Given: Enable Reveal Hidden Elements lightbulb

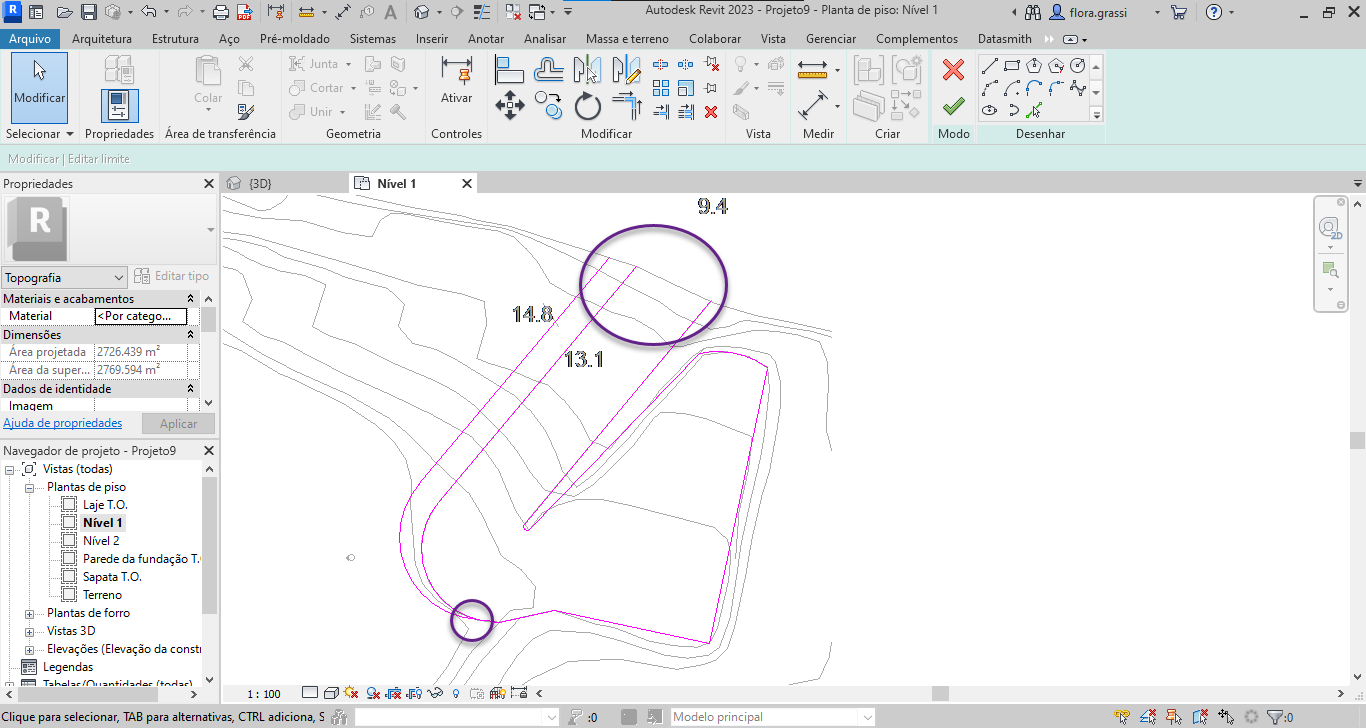Looking at the screenshot, I should (x=456, y=692).
